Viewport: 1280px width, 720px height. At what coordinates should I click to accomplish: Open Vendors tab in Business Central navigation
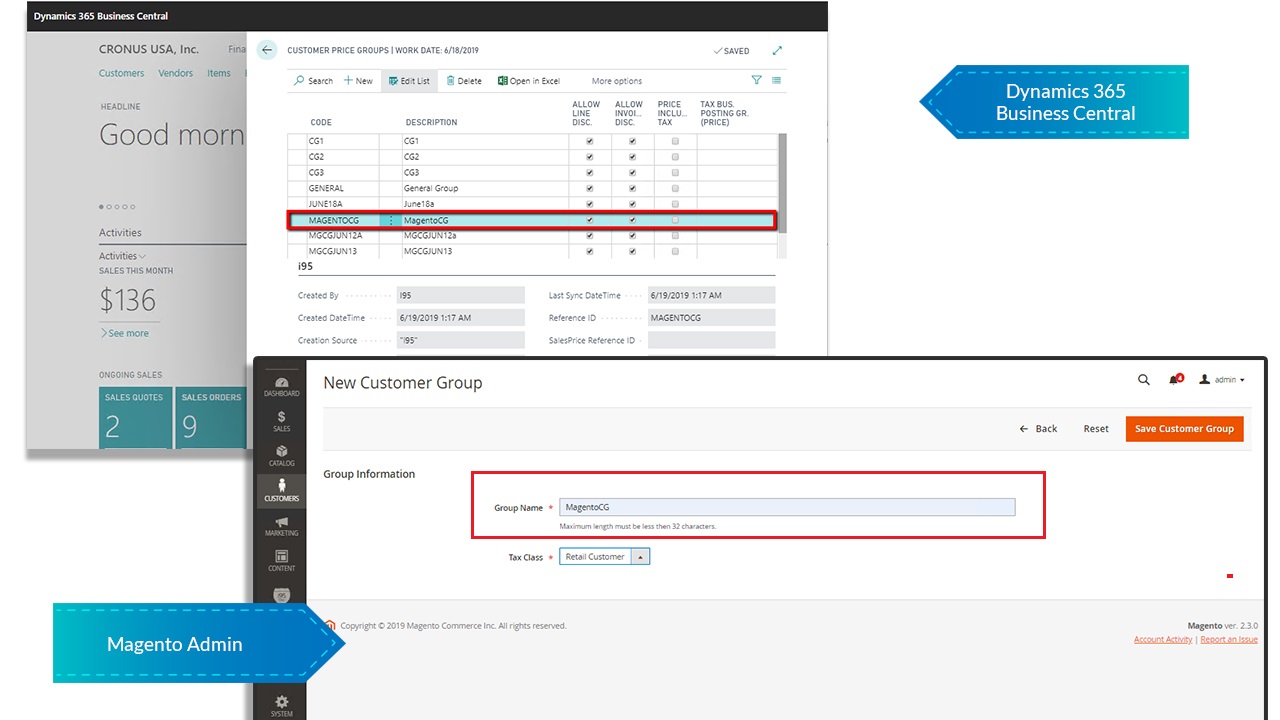pyautogui.click(x=176, y=73)
